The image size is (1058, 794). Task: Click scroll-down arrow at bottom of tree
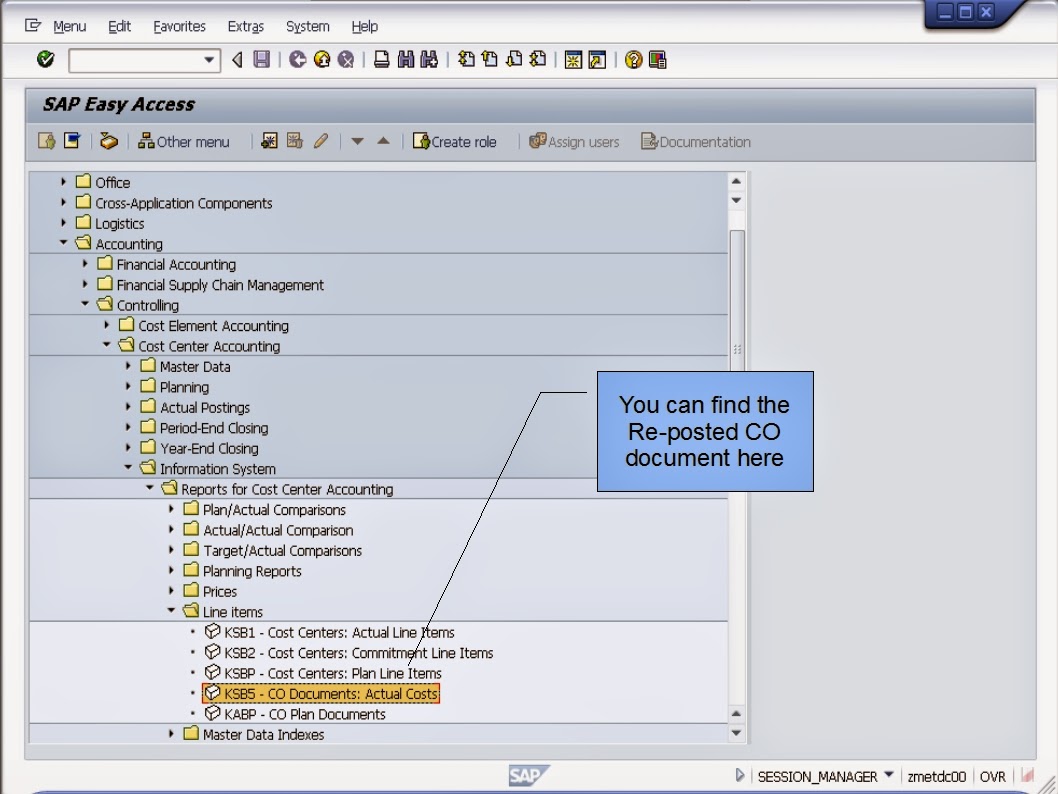[x=736, y=733]
